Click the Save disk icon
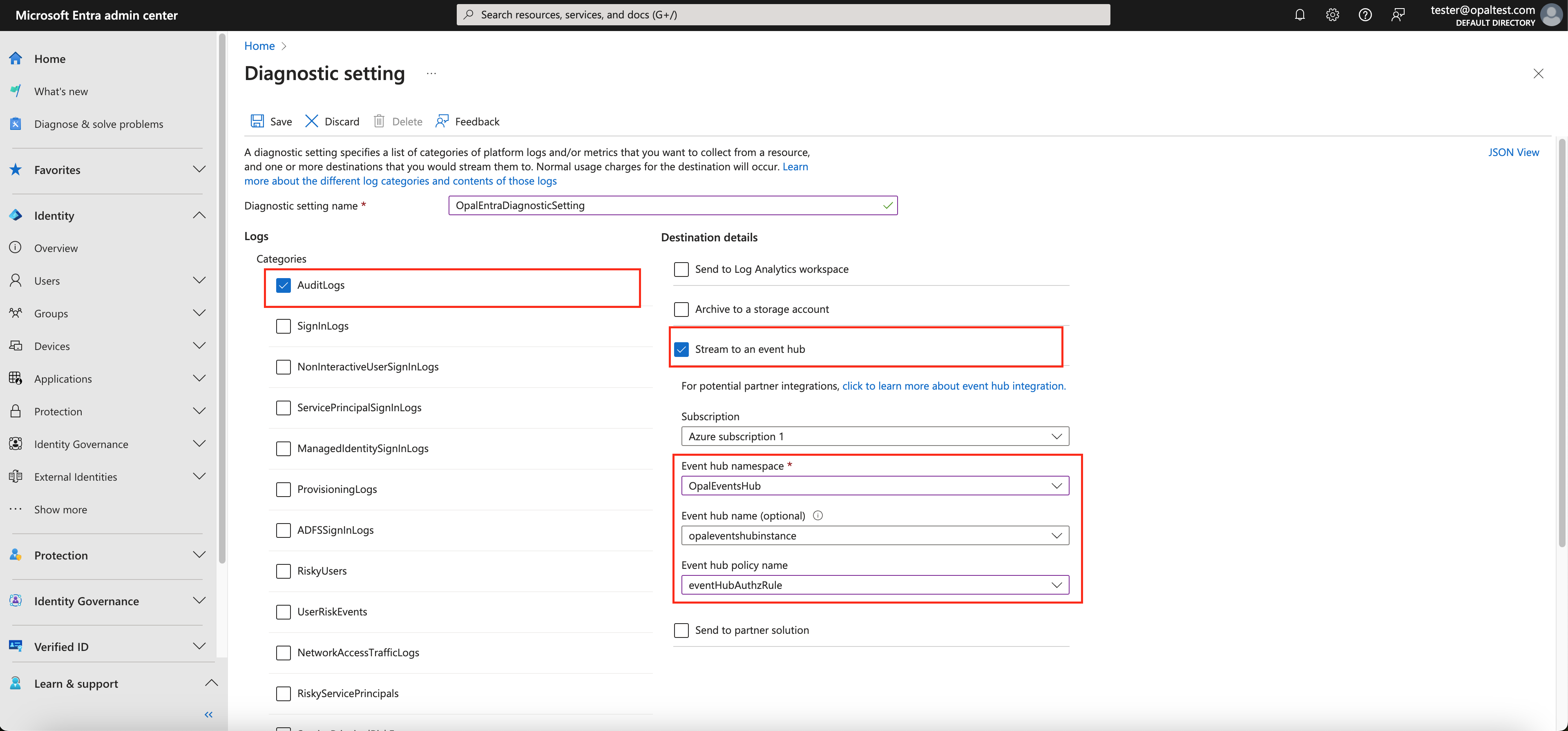Viewport: 1568px width, 731px height. point(257,121)
